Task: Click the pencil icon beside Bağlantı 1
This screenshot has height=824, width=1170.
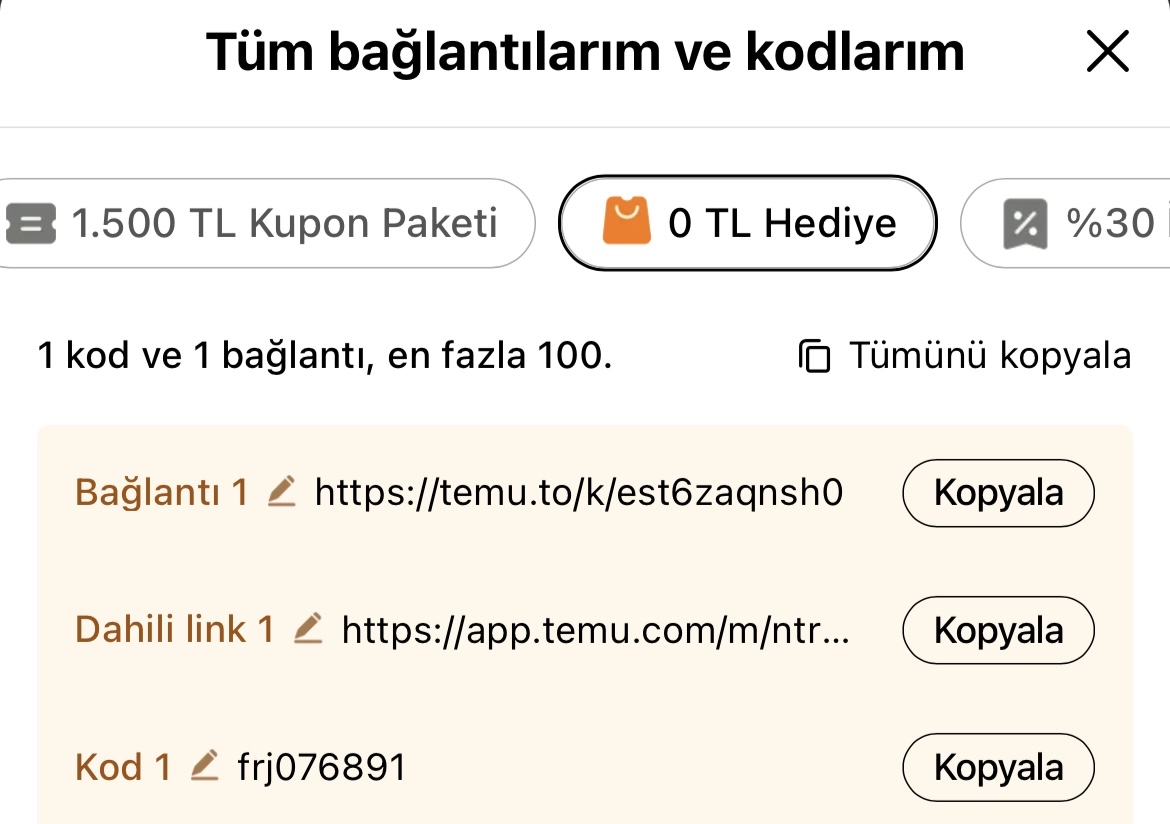Action: click(x=283, y=492)
